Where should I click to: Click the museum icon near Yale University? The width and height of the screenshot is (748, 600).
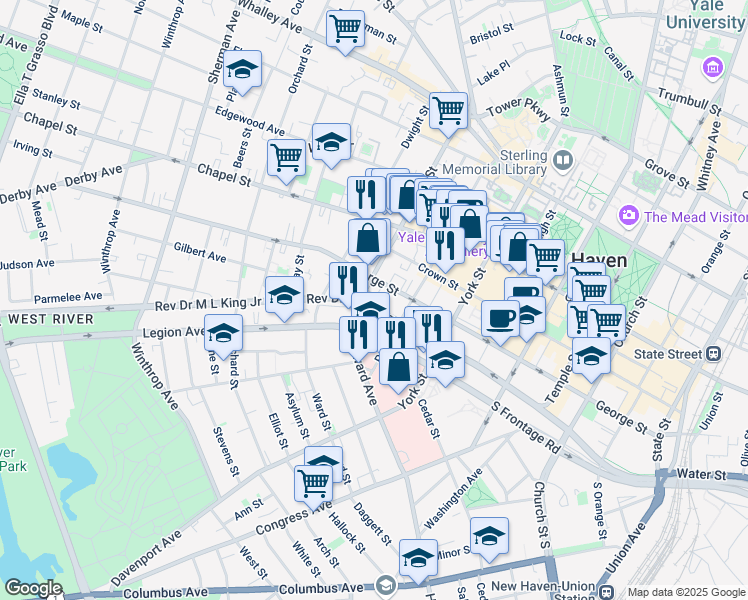click(x=713, y=67)
